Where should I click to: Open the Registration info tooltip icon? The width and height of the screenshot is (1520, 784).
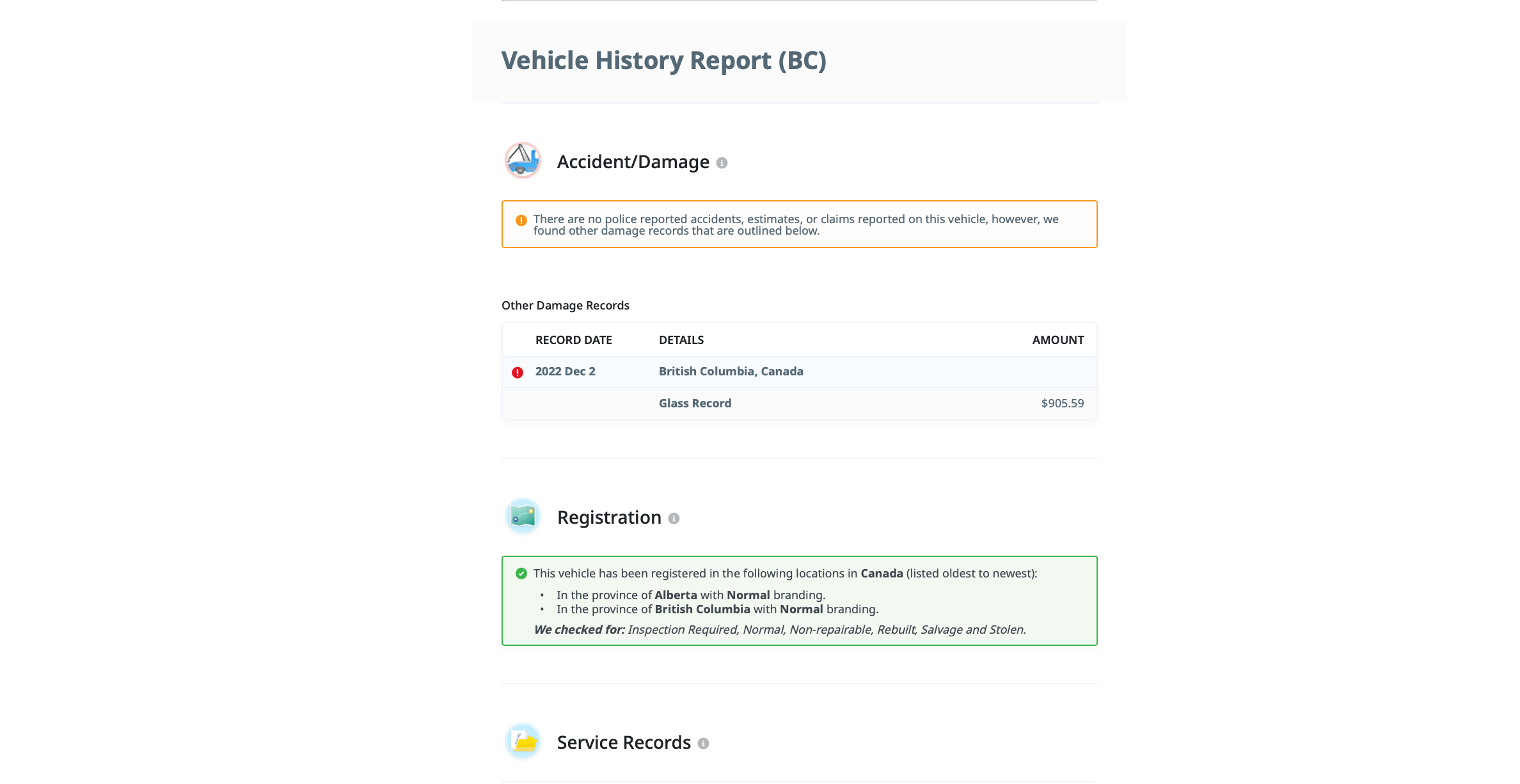(x=674, y=519)
